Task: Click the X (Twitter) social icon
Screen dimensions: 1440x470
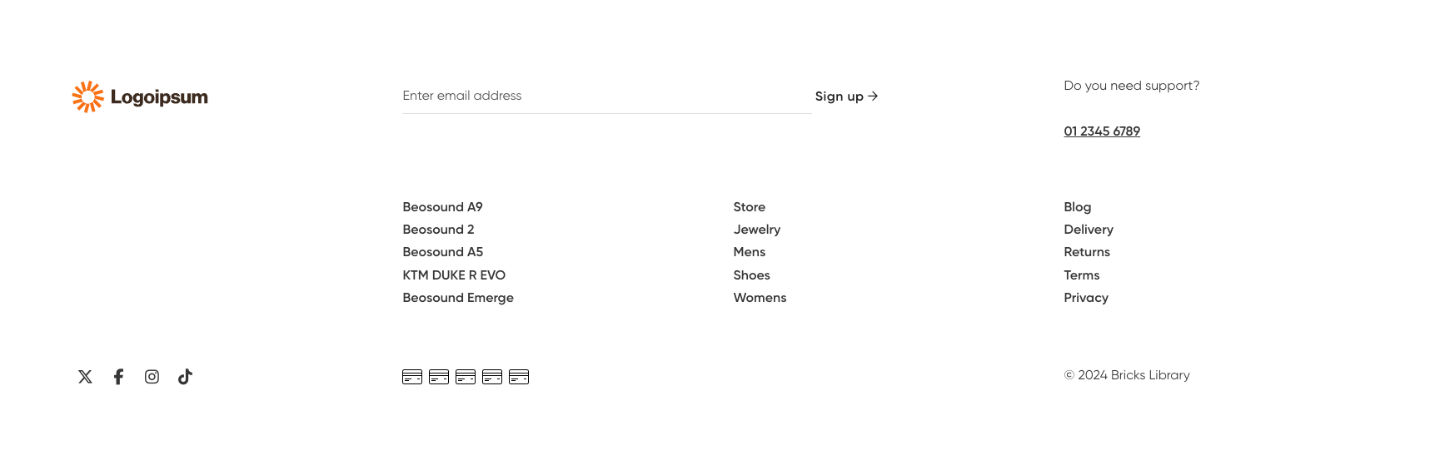Action: coord(85,377)
